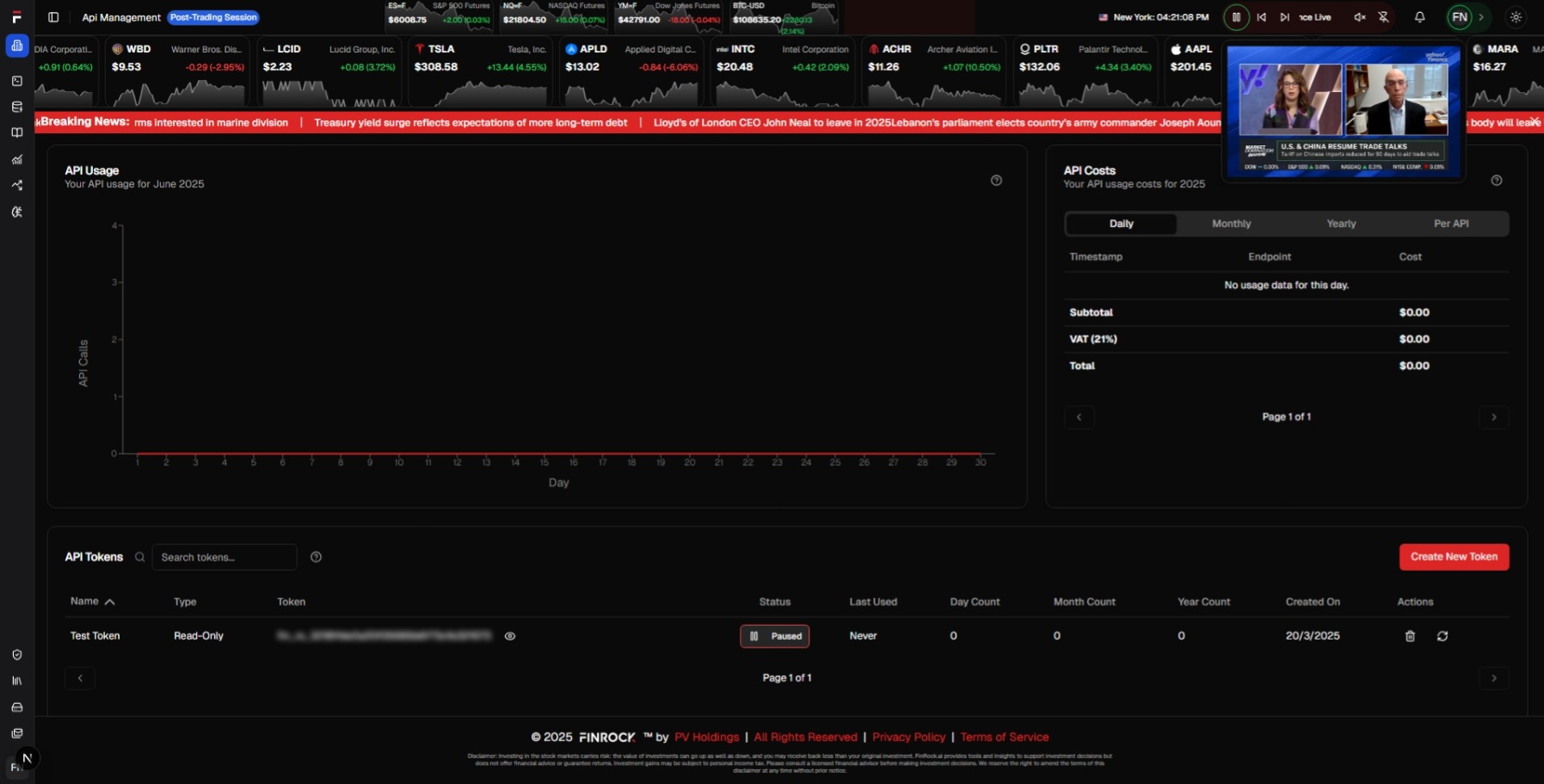Click the BTC-USD Bitcoin mini chart
Screen dimensions: 1544x784
click(784, 16)
